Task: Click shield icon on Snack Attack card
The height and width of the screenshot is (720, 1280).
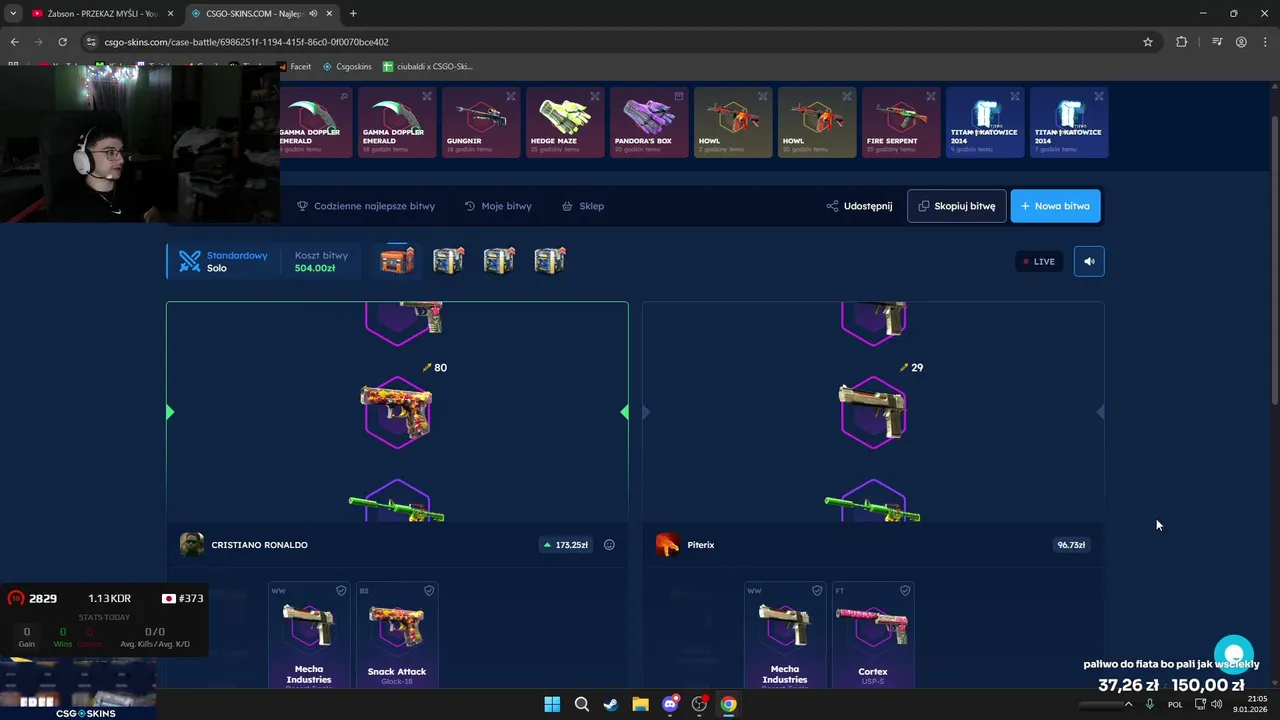Action: click(x=429, y=591)
